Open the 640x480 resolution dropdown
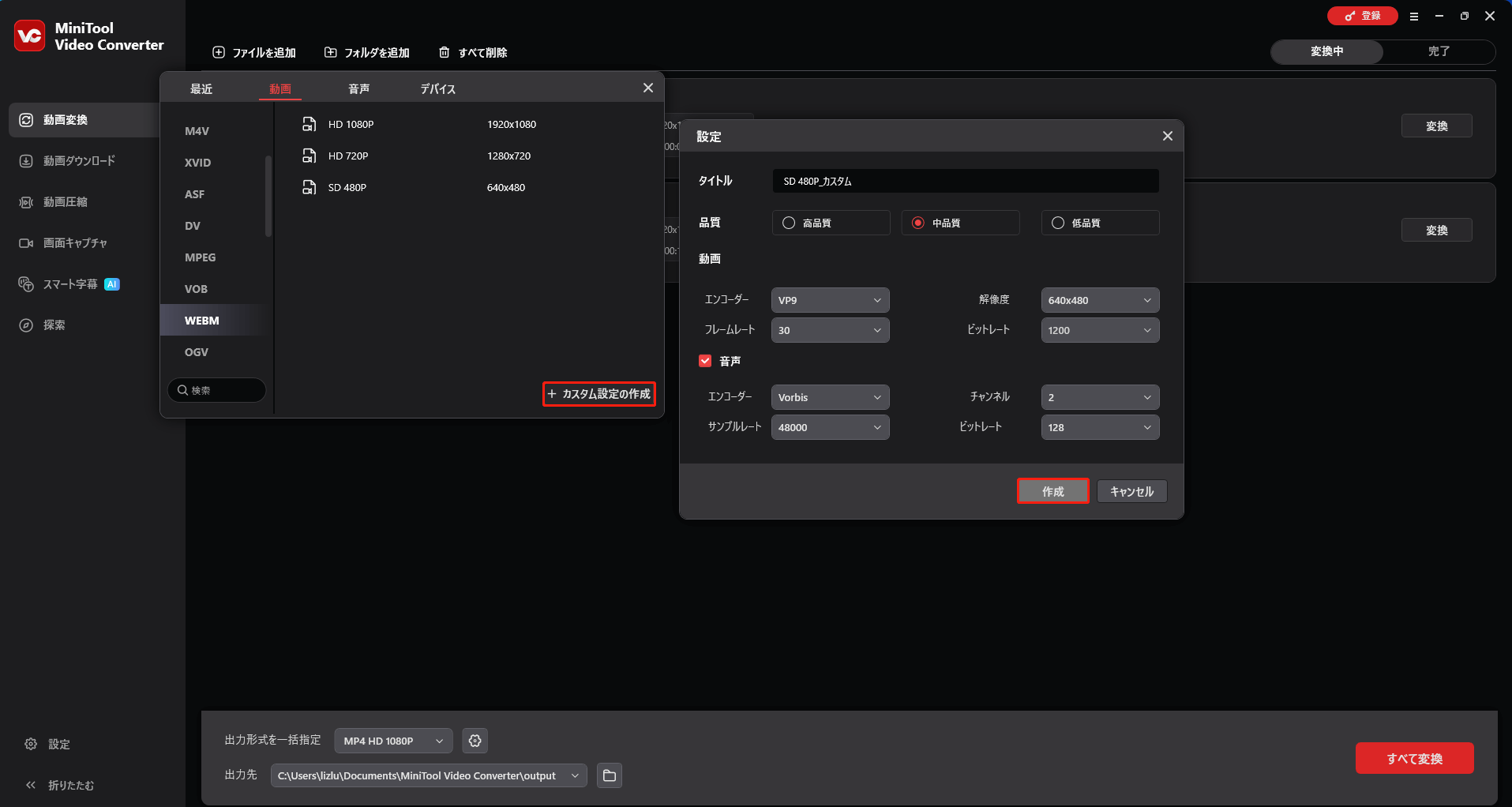 point(1099,299)
